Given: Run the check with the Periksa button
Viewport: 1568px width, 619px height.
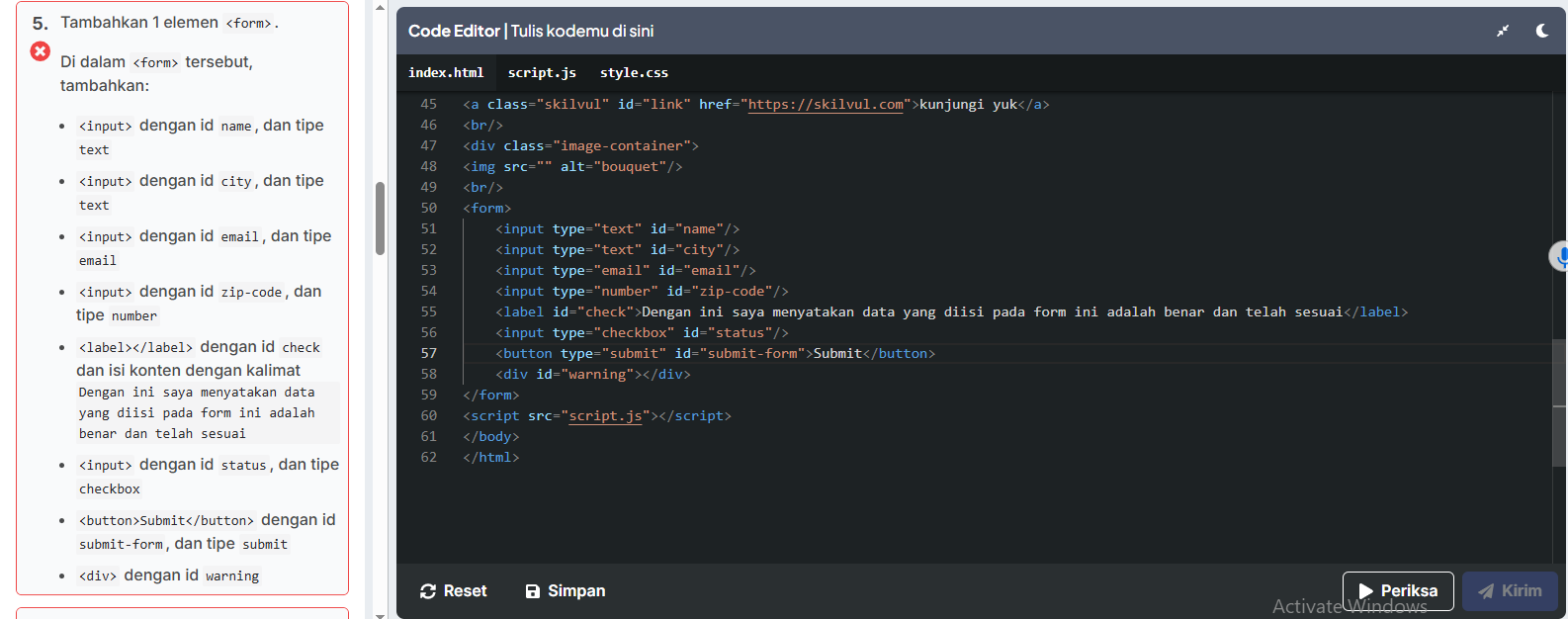Looking at the screenshot, I should [1398, 590].
